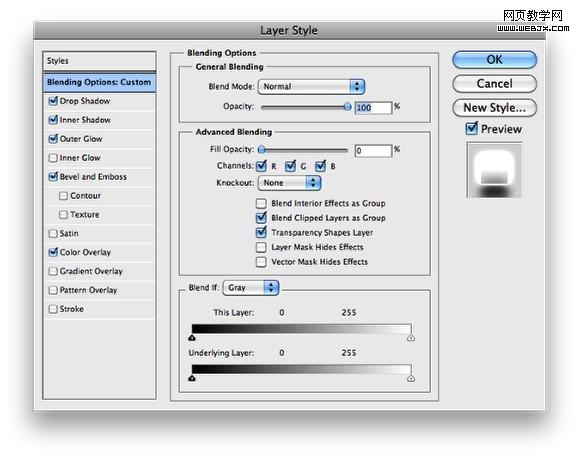Click the Opacity percentage field
Viewport: 580px width, 458px height.
pos(373,108)
